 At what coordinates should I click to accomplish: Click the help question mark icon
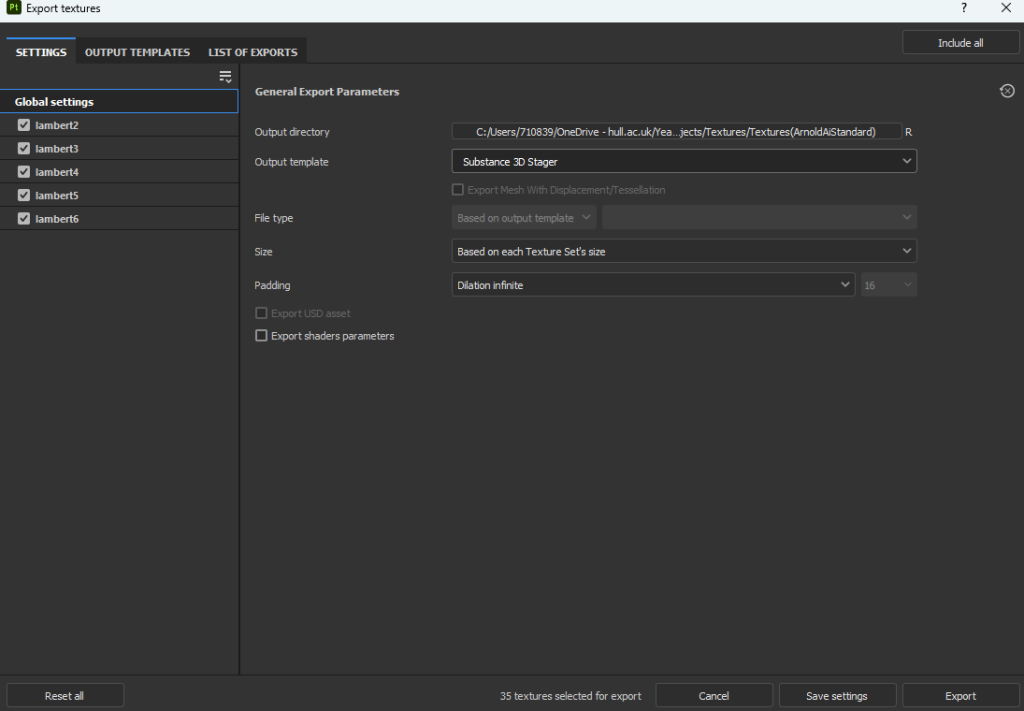coord(964,9)
